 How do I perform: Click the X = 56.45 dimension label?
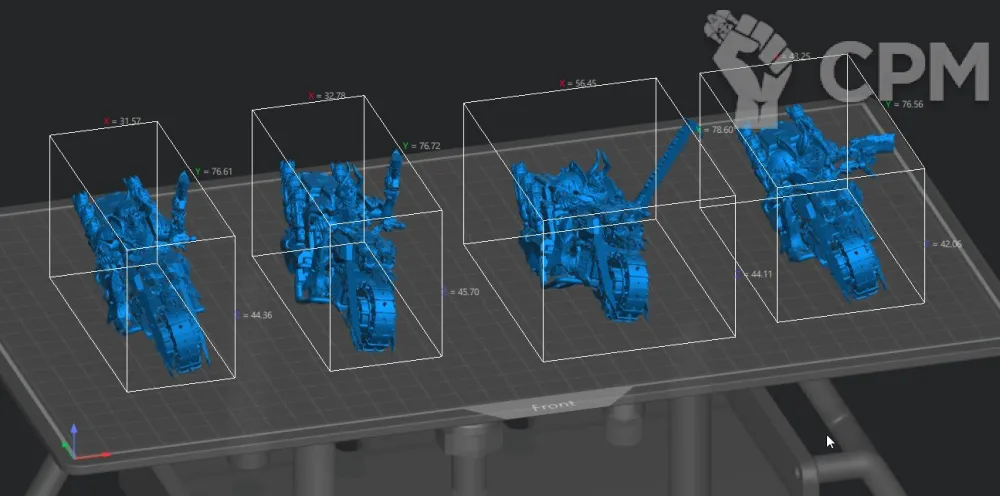[577, 84]
